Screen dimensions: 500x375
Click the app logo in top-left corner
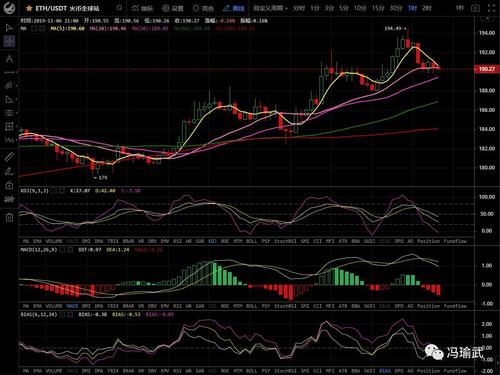[9, 8]
